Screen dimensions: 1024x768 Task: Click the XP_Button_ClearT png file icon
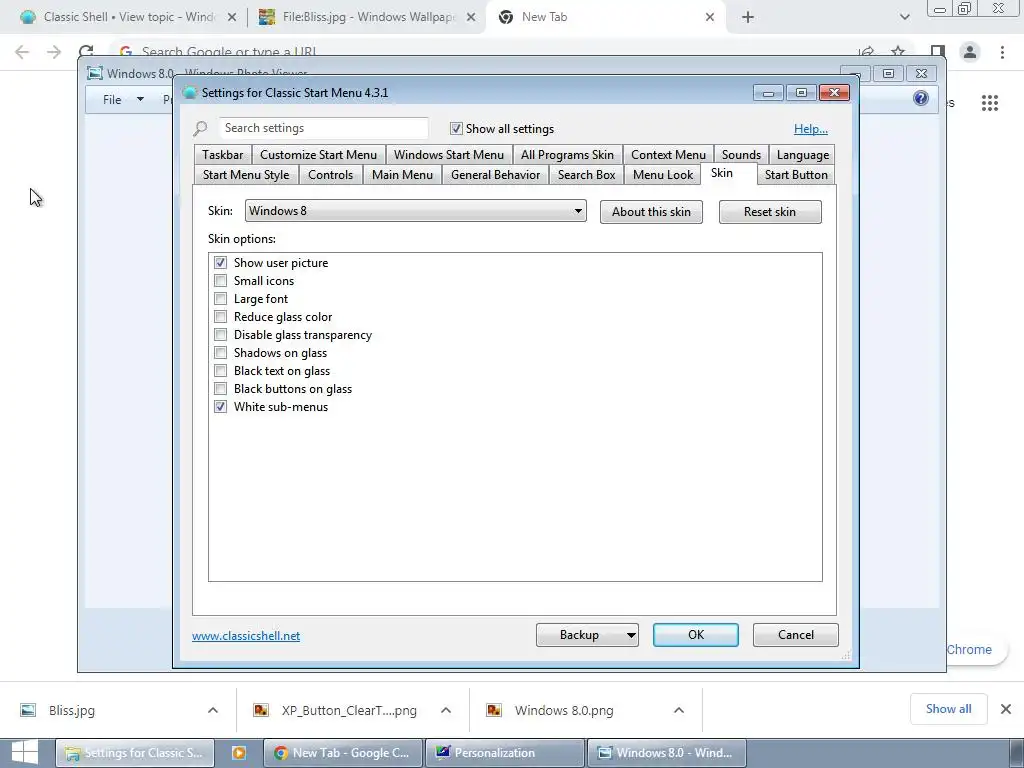(261, 710)
